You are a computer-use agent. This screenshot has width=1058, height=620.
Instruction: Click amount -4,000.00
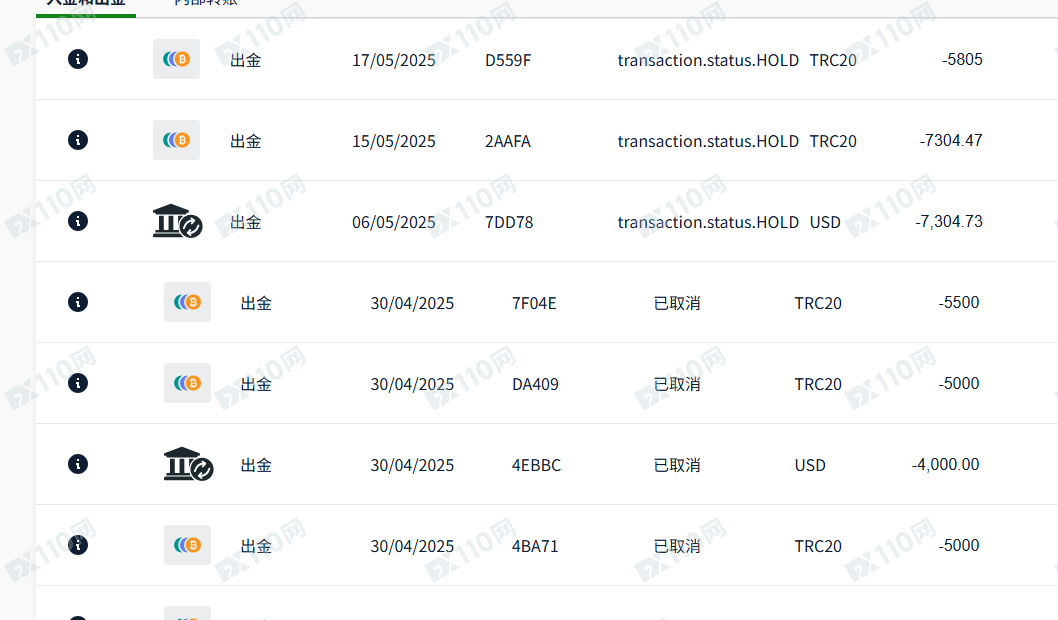[945, 464]
